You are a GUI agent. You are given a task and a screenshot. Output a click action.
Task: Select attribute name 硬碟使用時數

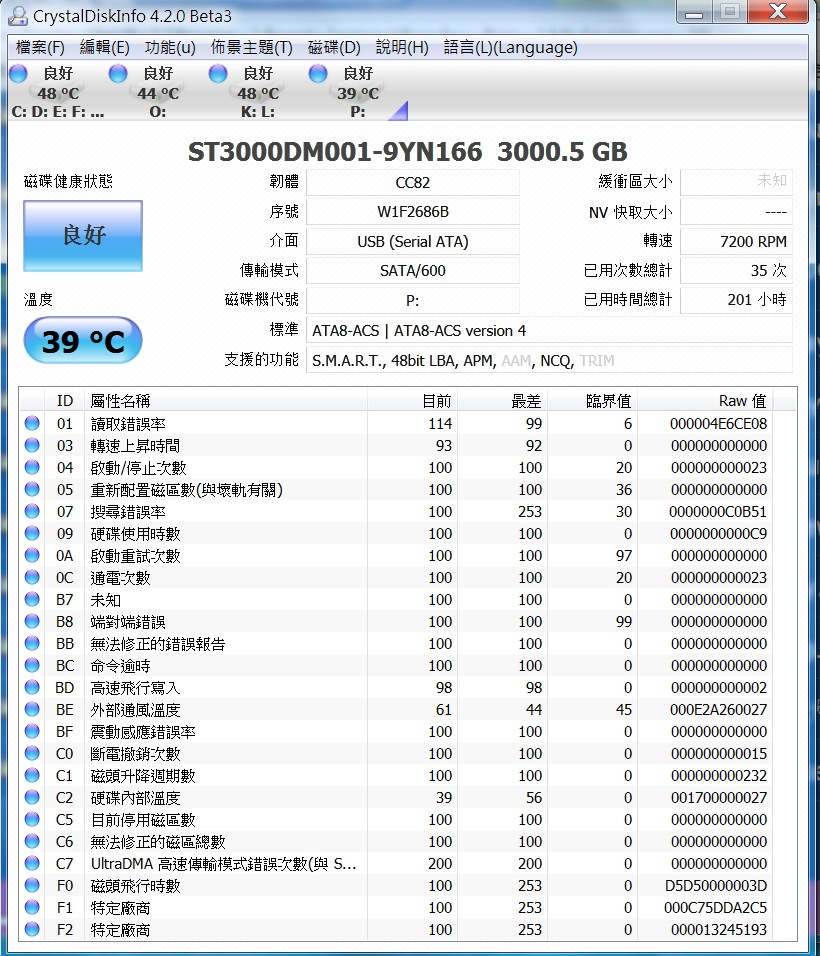coord(135,534)
